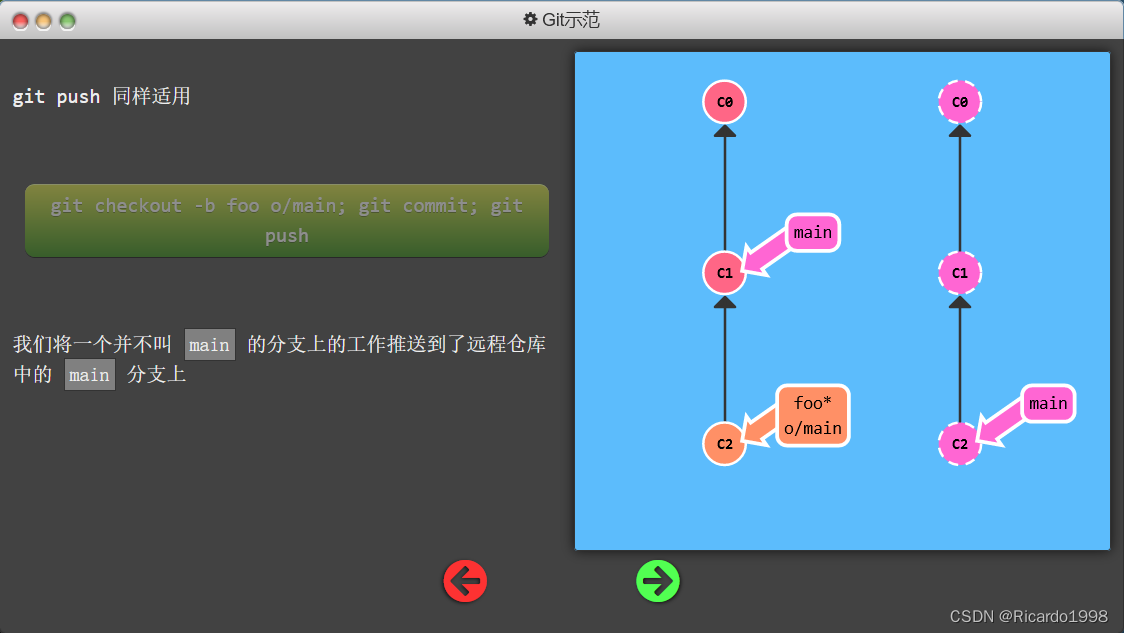Select remote dashed commit node C1
Screen dimensions: 1124x633
tap(960, 272)
